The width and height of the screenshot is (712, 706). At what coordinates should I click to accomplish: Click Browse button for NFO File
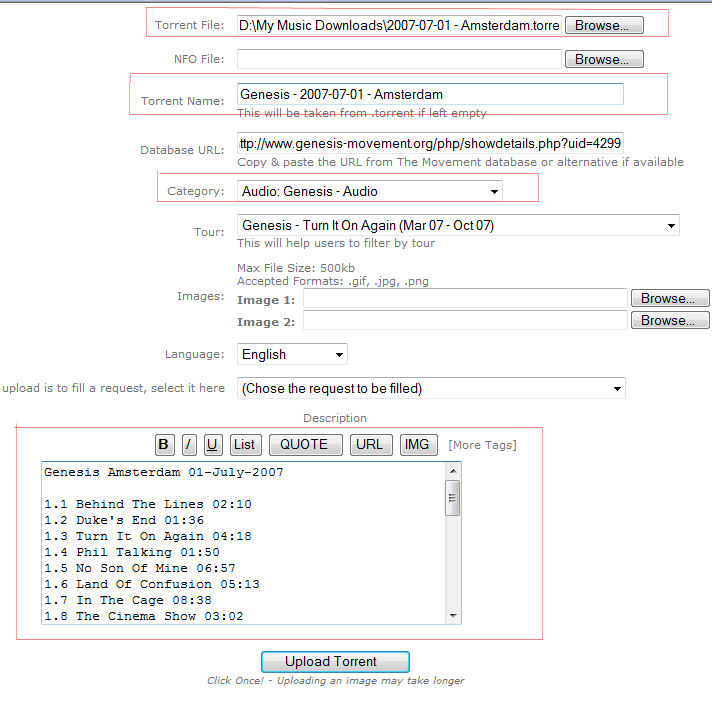604,59
